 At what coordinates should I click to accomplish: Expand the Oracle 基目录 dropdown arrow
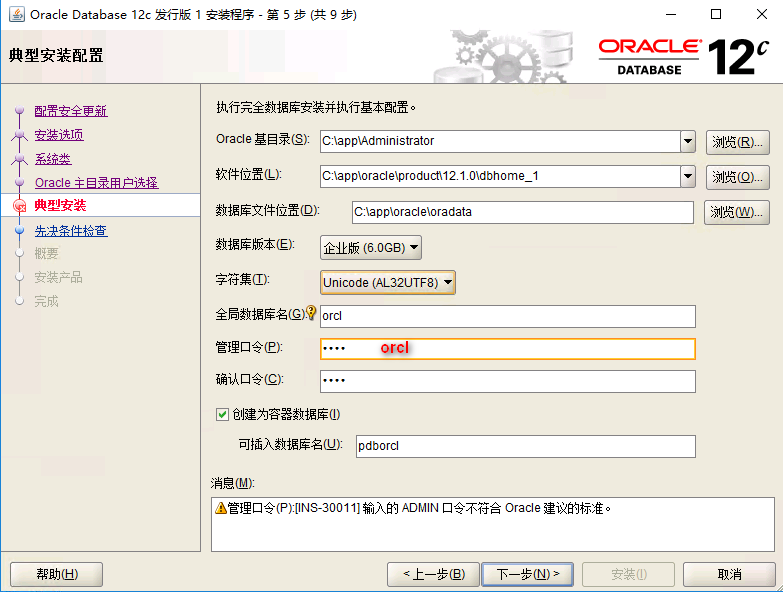point(688,141)
